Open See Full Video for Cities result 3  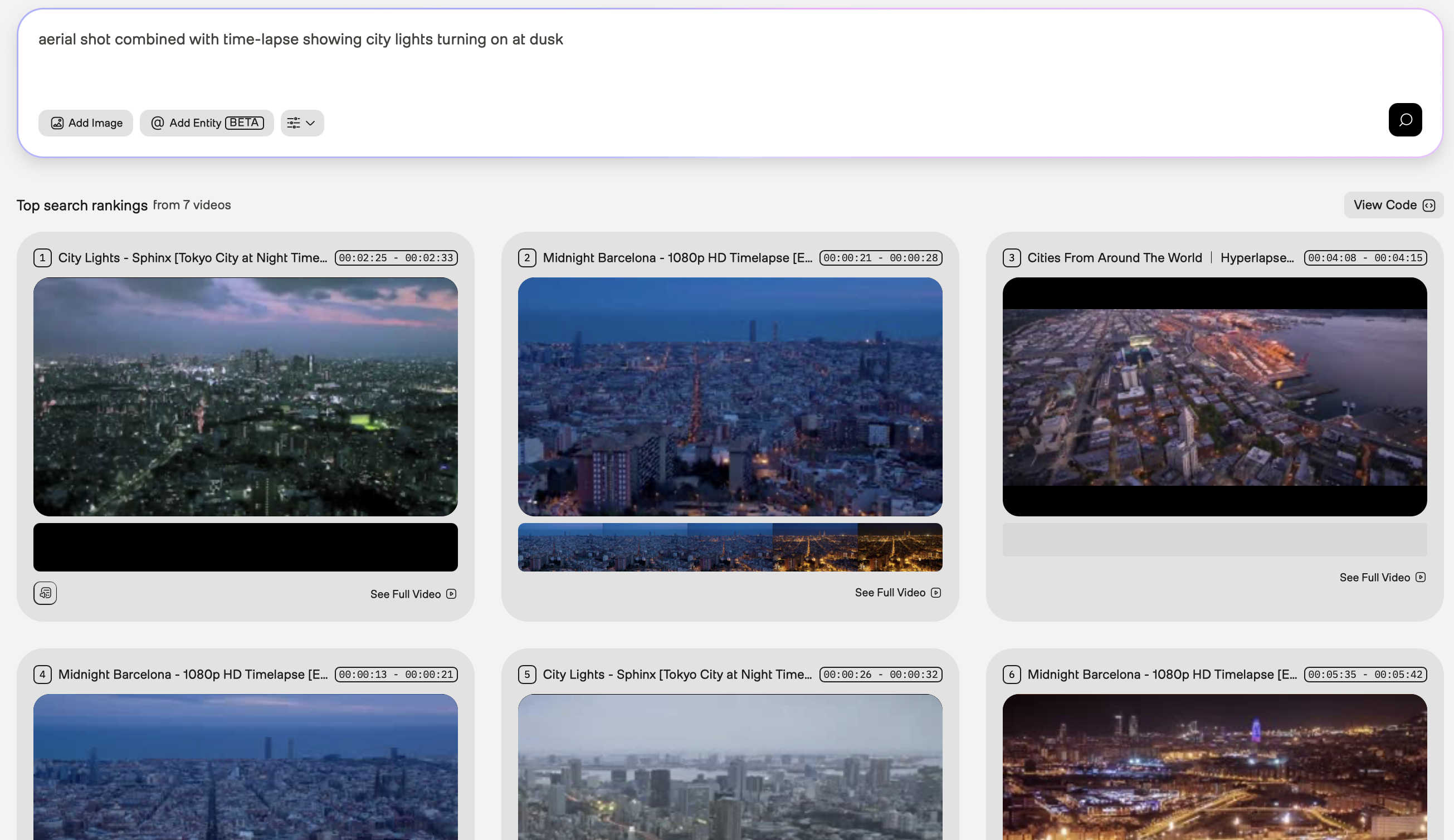[1382, 578]
